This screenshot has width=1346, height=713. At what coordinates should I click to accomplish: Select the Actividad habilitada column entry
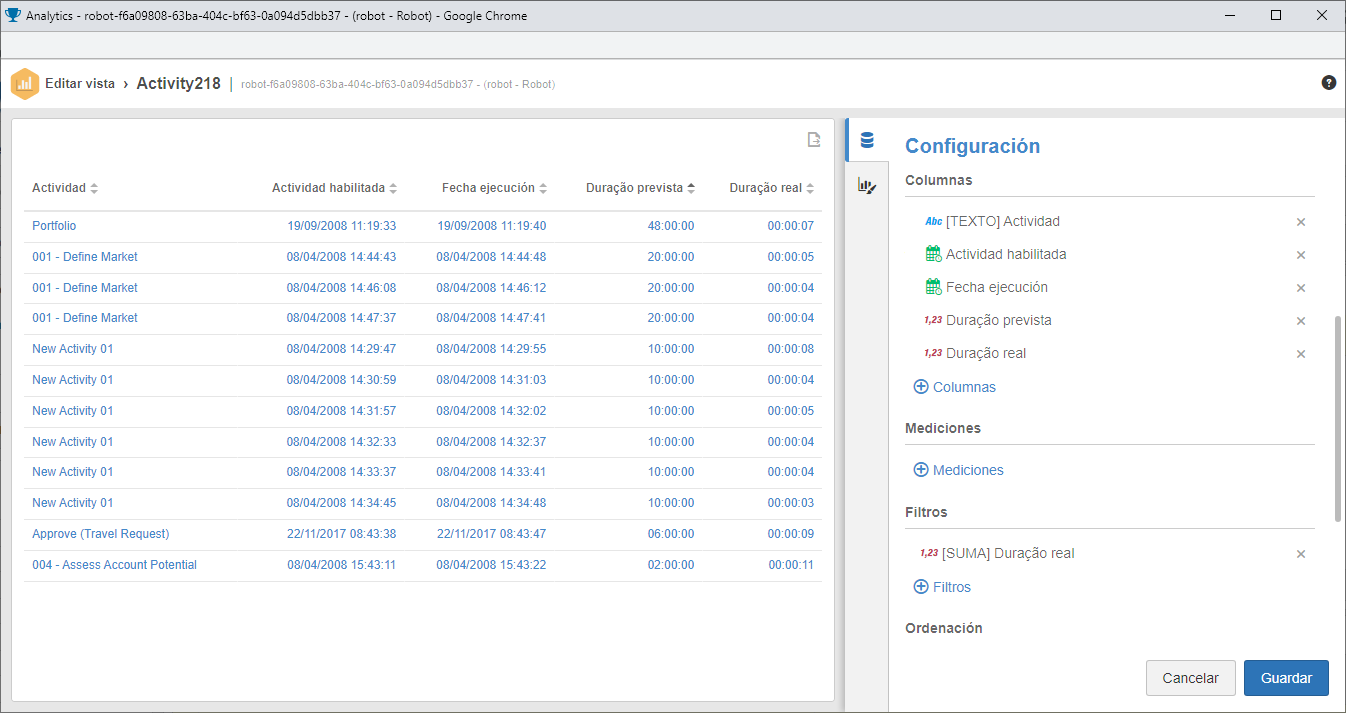(x=1006, y=254)
